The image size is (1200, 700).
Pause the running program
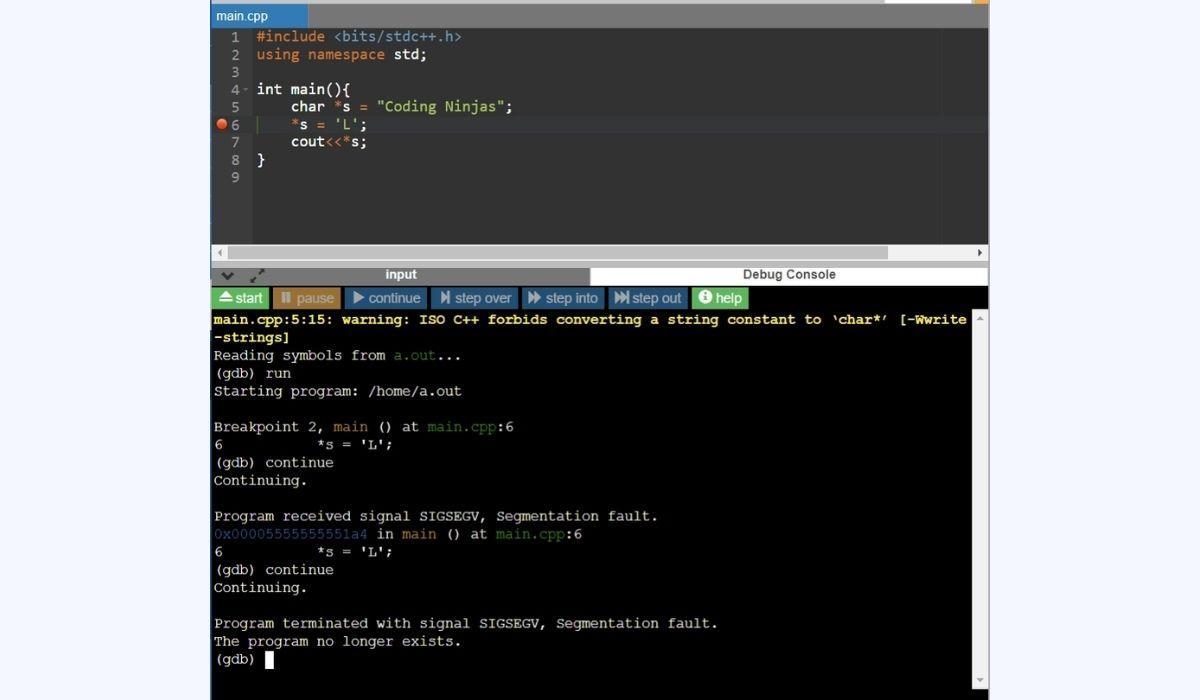306,297
